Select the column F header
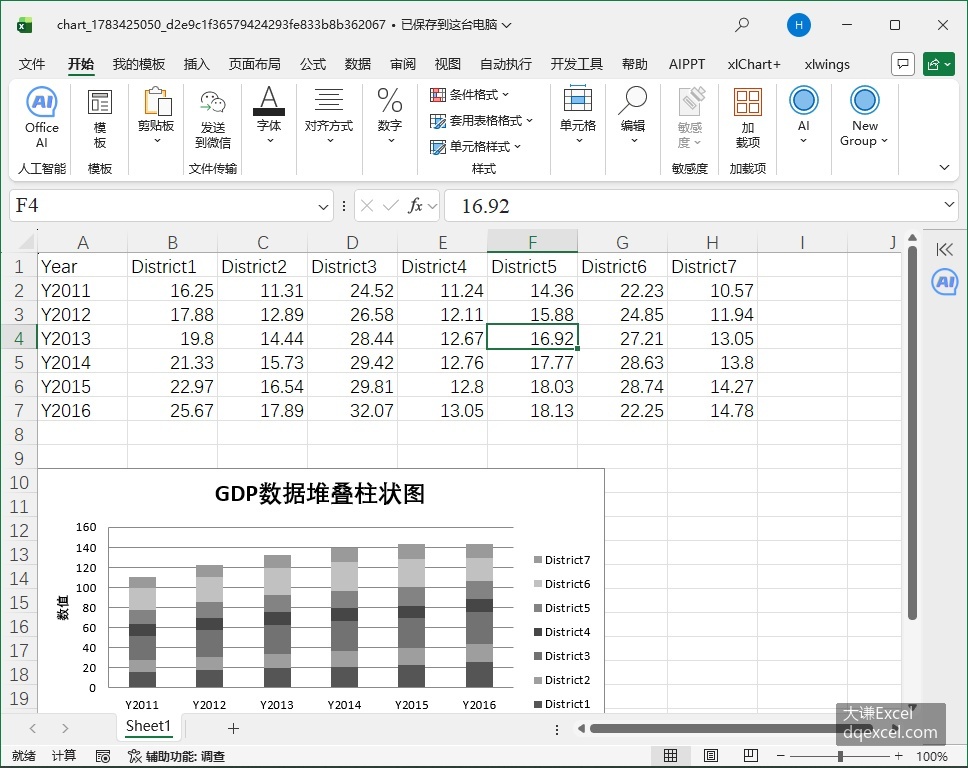The image size is (968, 768). pos(532,241)
